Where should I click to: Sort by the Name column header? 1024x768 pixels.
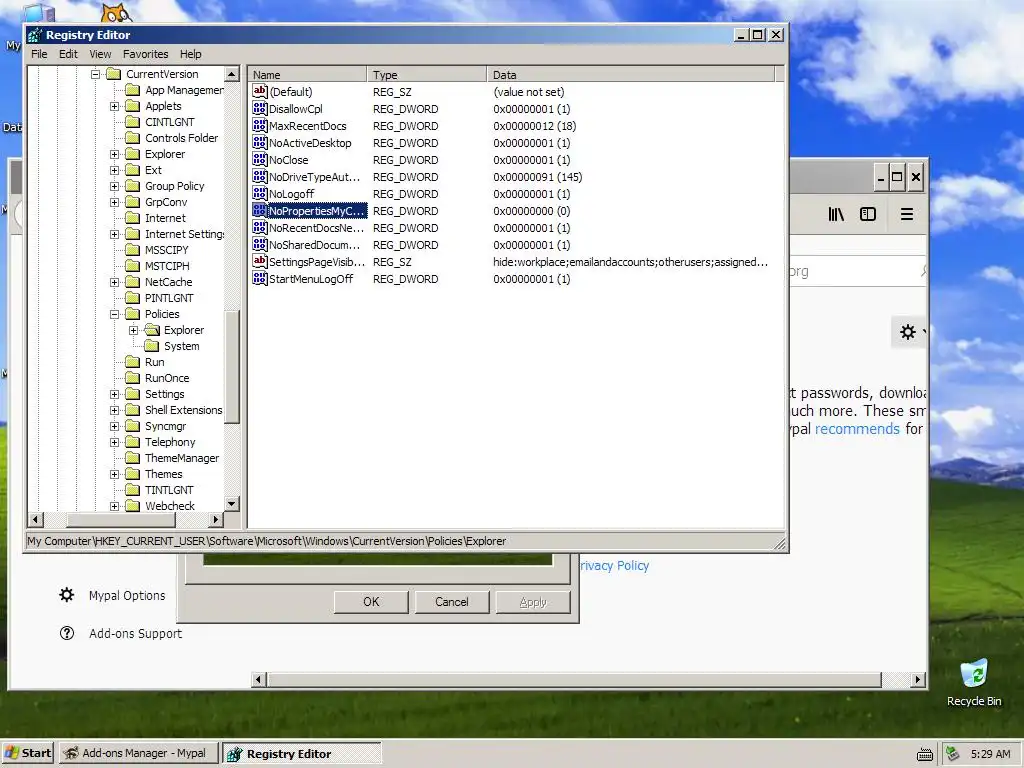coord(307,74)
